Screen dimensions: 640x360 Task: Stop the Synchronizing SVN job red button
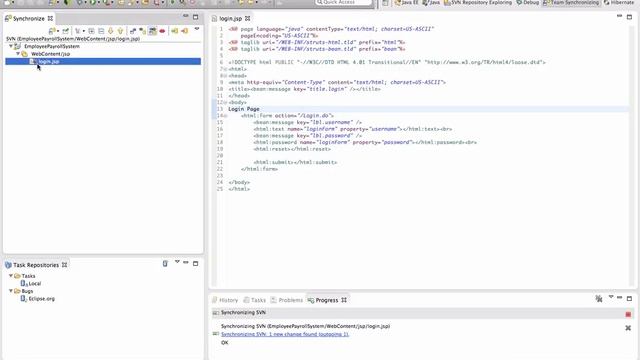628,314
